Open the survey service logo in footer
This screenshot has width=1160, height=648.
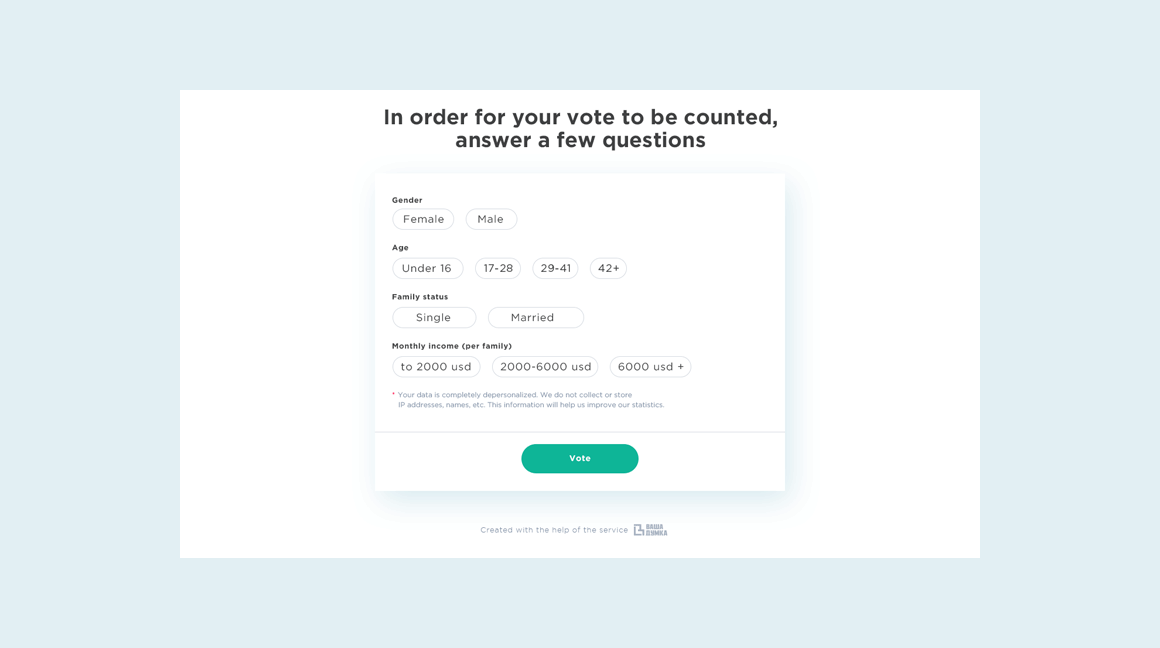click(650, 530)
